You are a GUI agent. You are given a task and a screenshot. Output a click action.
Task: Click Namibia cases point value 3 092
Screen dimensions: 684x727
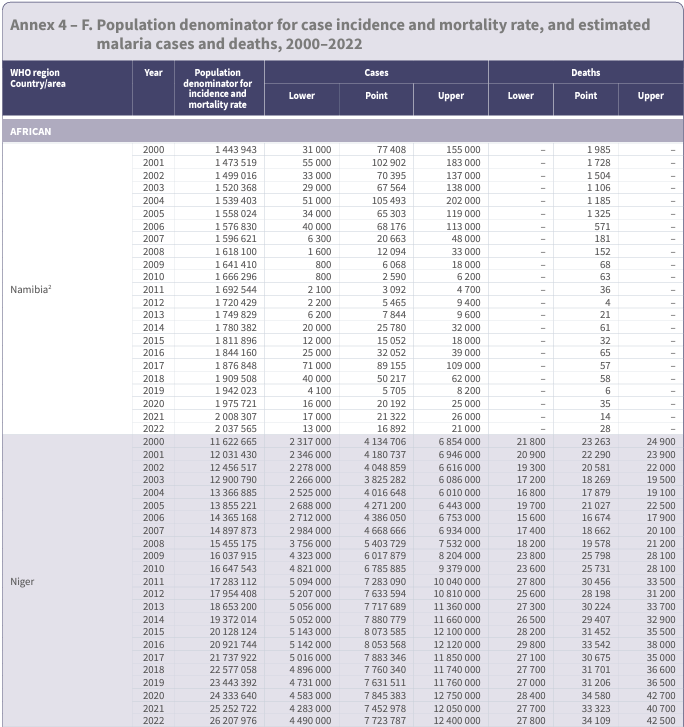click(394, 290)
